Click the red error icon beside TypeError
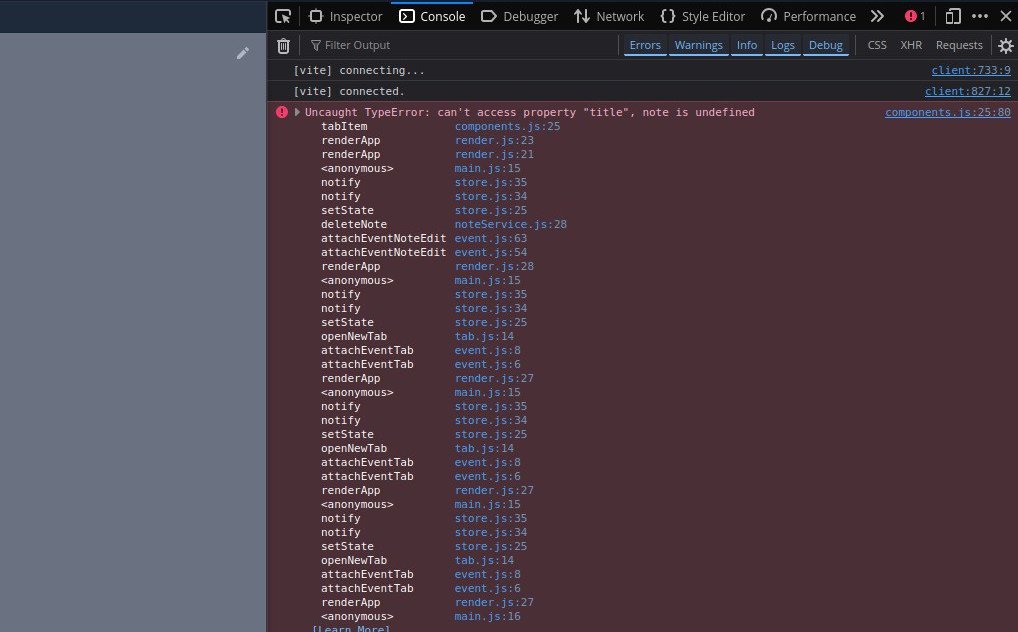Screen dimensions: 1018x632 pos(282,112)
